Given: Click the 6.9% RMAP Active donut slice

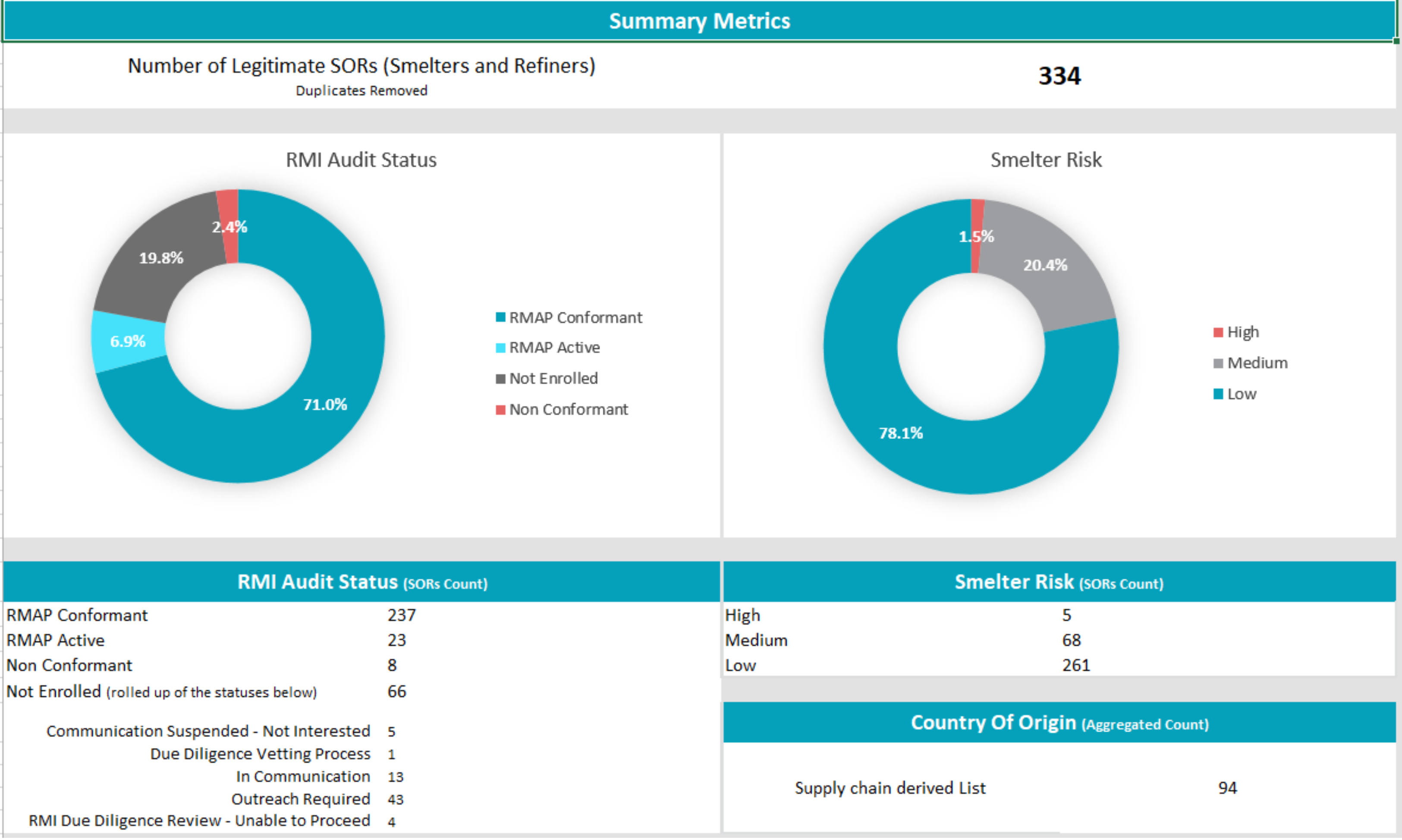Looking at the screenshot, I should pos(128,342).
